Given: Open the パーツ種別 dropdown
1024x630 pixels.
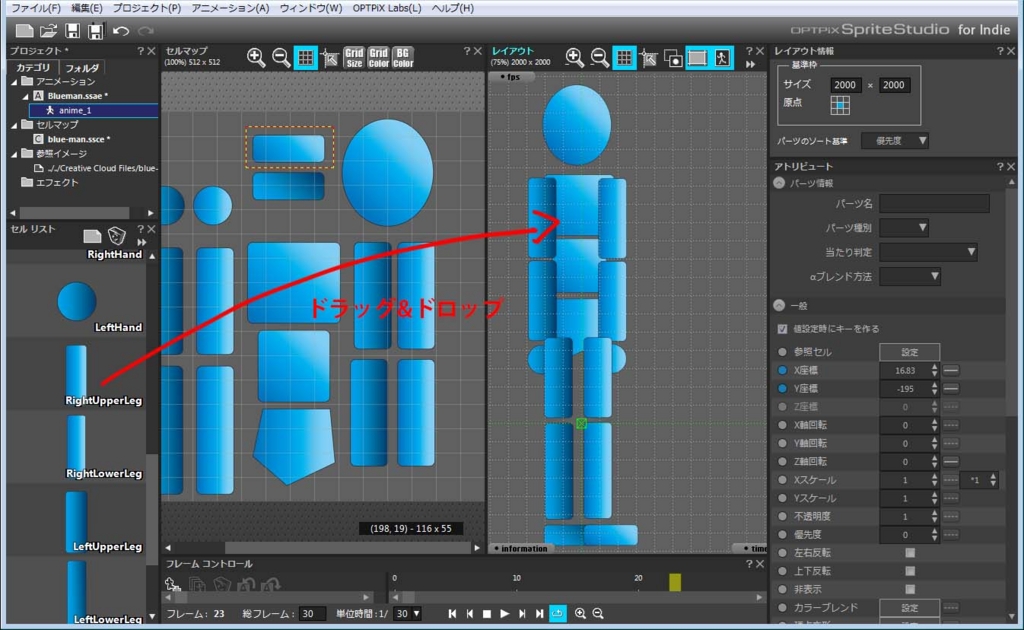Looking at the screenshot, I should pyautogui.click(x=904, y=228).
